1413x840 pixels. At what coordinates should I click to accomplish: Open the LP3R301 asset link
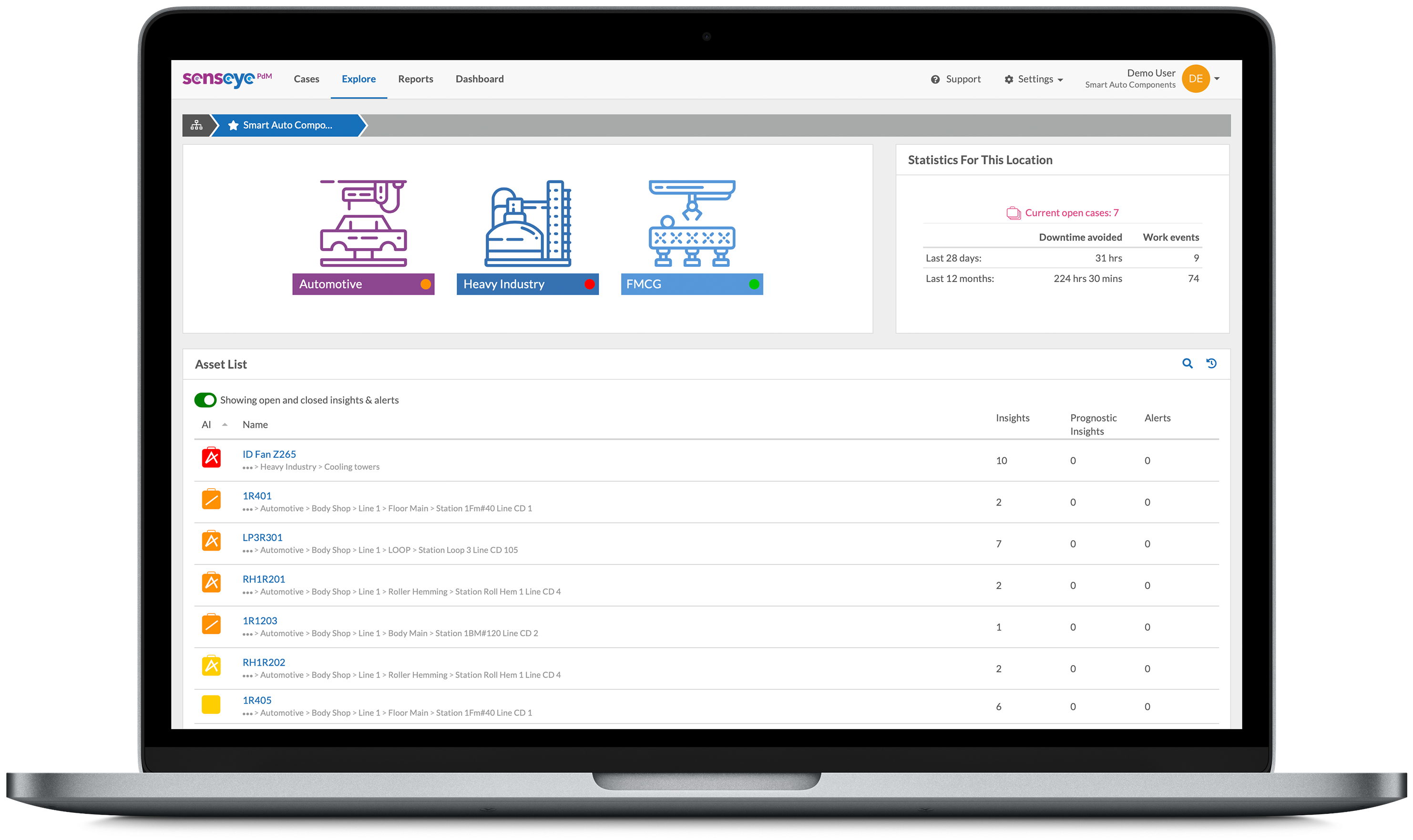coord(262,537)
